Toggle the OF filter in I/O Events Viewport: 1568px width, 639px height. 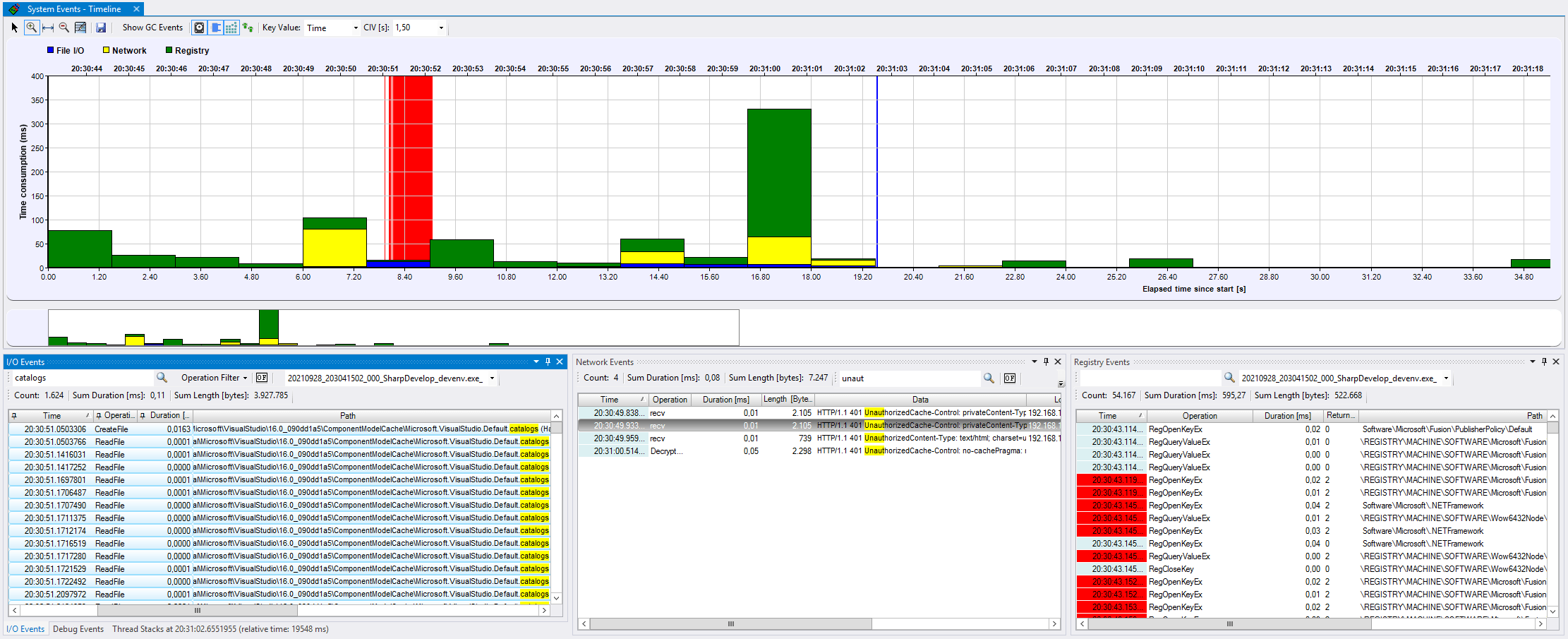(262, 377)
